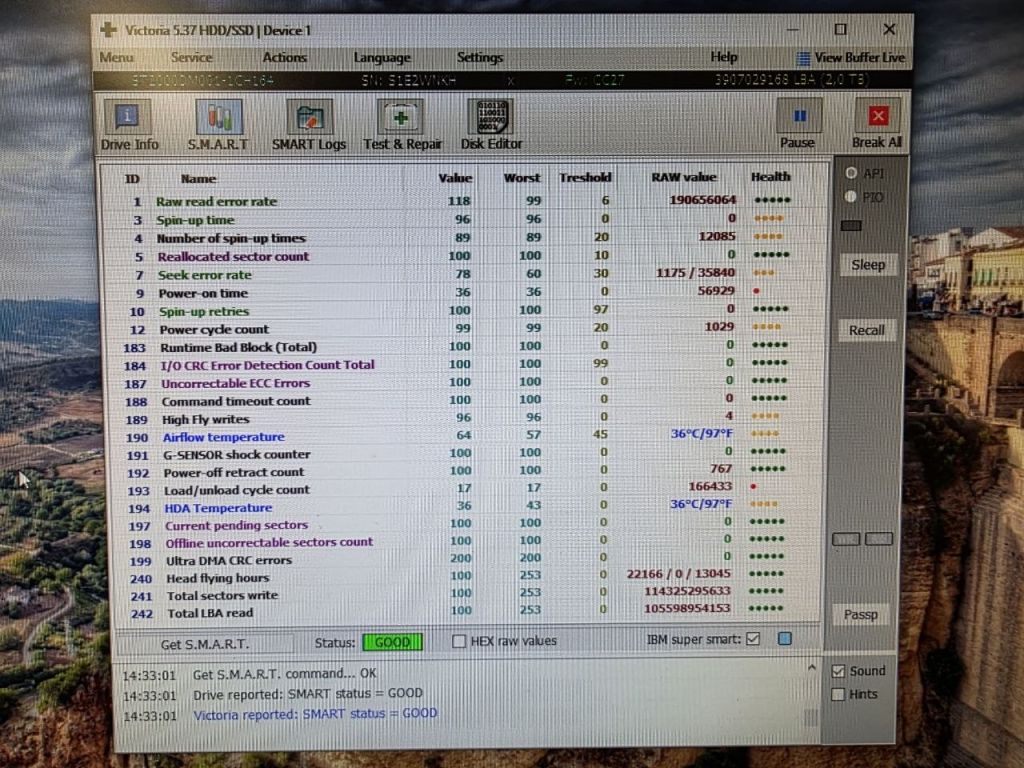Screen dimensions: 1024x768
Task: Select the PIO radio button
Action: [x=850, y=197]
